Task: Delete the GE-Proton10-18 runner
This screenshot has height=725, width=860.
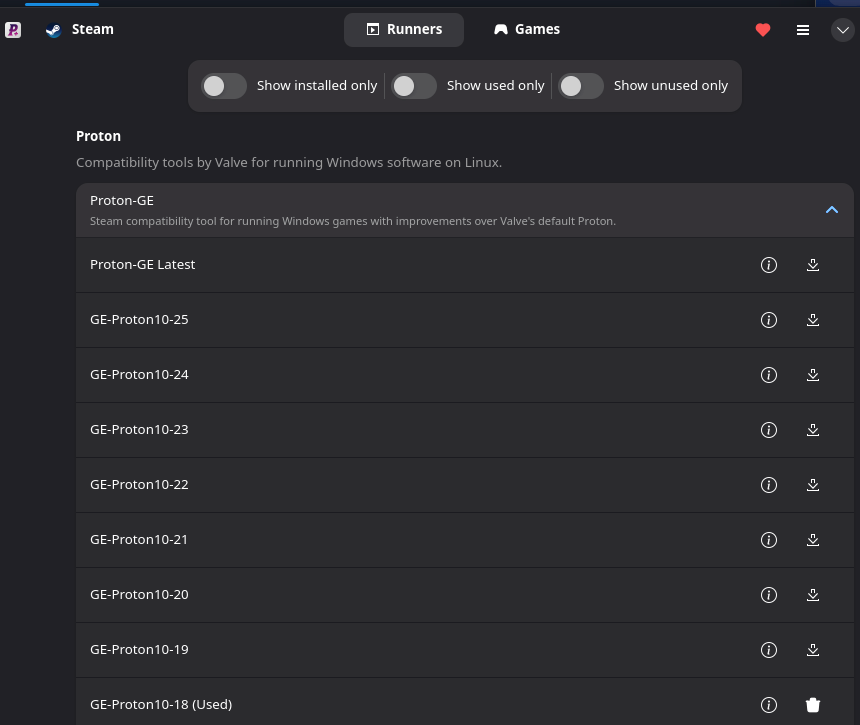Action: click(813, 705)
